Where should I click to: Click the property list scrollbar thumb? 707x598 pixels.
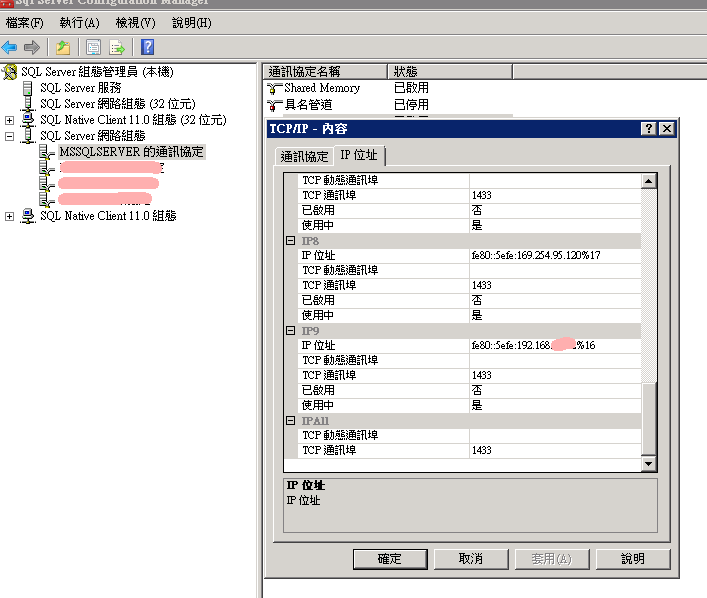point(648,419)
